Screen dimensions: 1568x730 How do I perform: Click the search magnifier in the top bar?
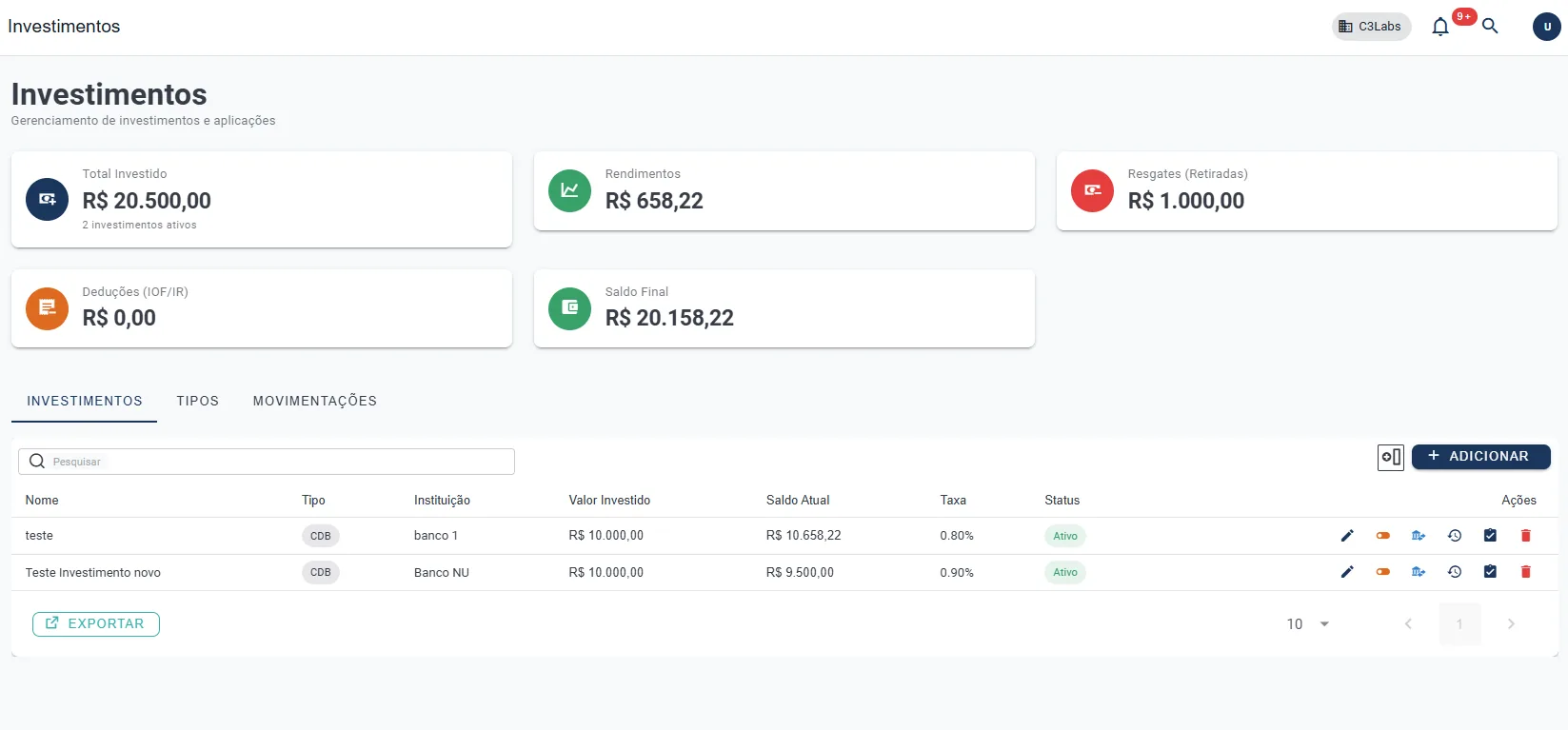[x=1491, y=27]
